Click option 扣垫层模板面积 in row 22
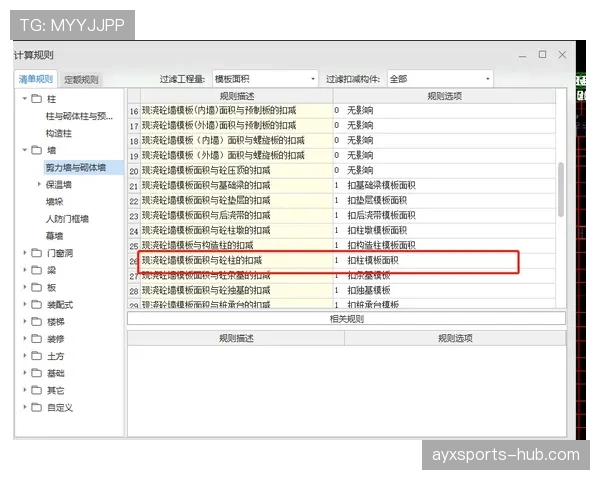 point(377,201)
